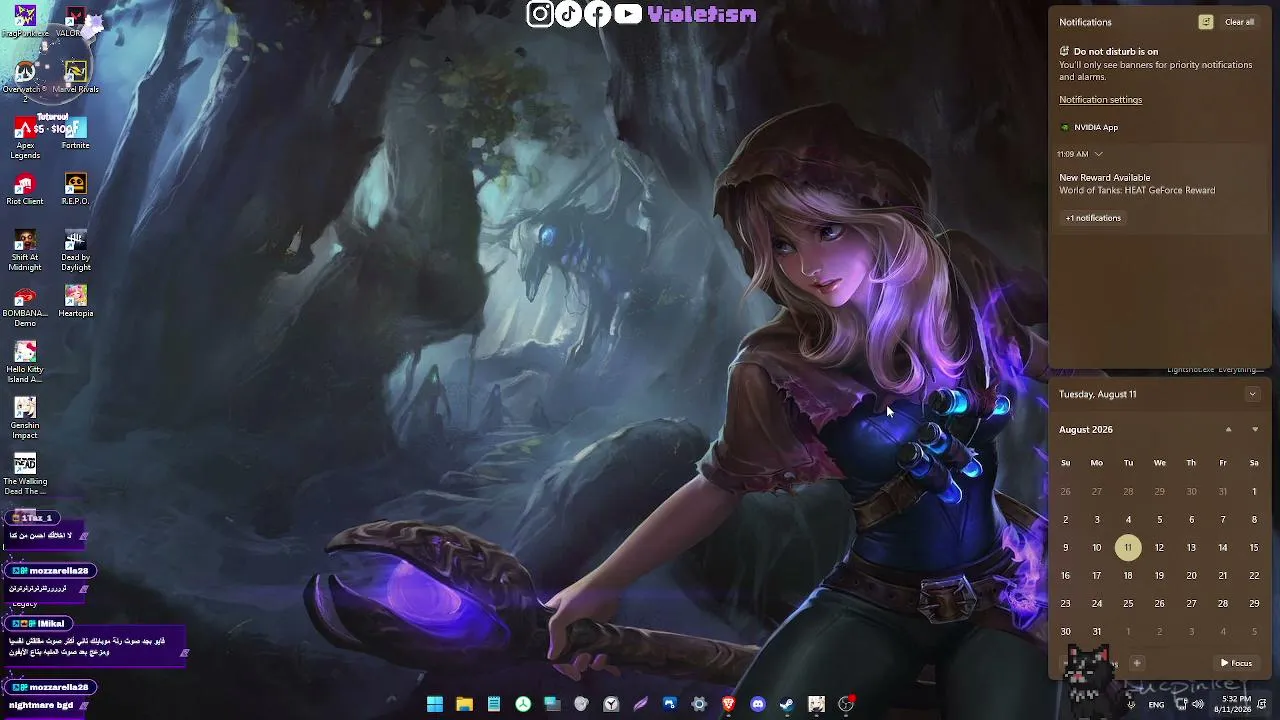Click the microphone icon in system tray
Viewport: 1280px width, 720px height.
[x=1131, y=705]
